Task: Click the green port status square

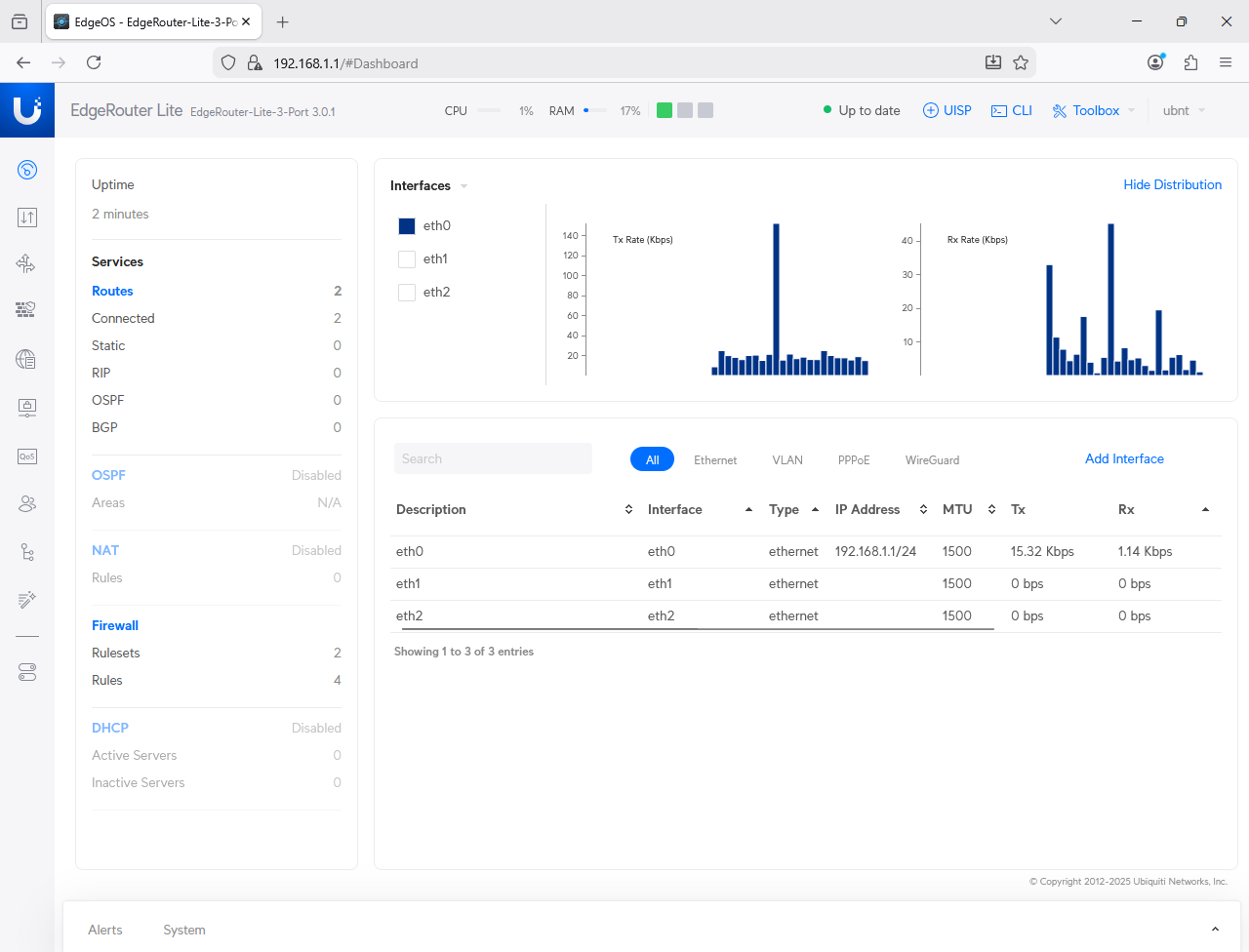Action: click(x=665, y=111)
